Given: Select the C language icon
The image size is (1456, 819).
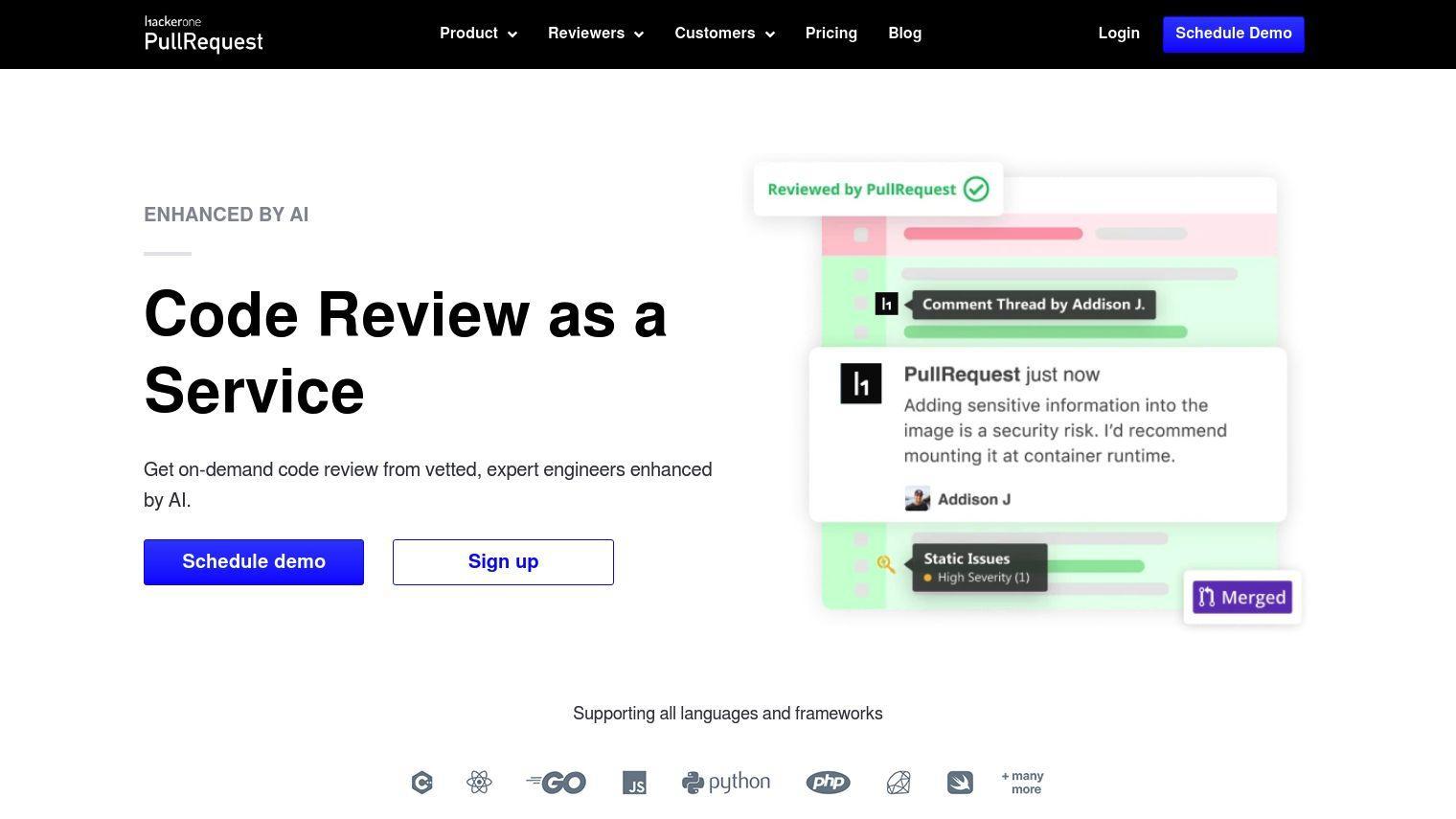Looking at the screenshot, I should coord(422,783).
